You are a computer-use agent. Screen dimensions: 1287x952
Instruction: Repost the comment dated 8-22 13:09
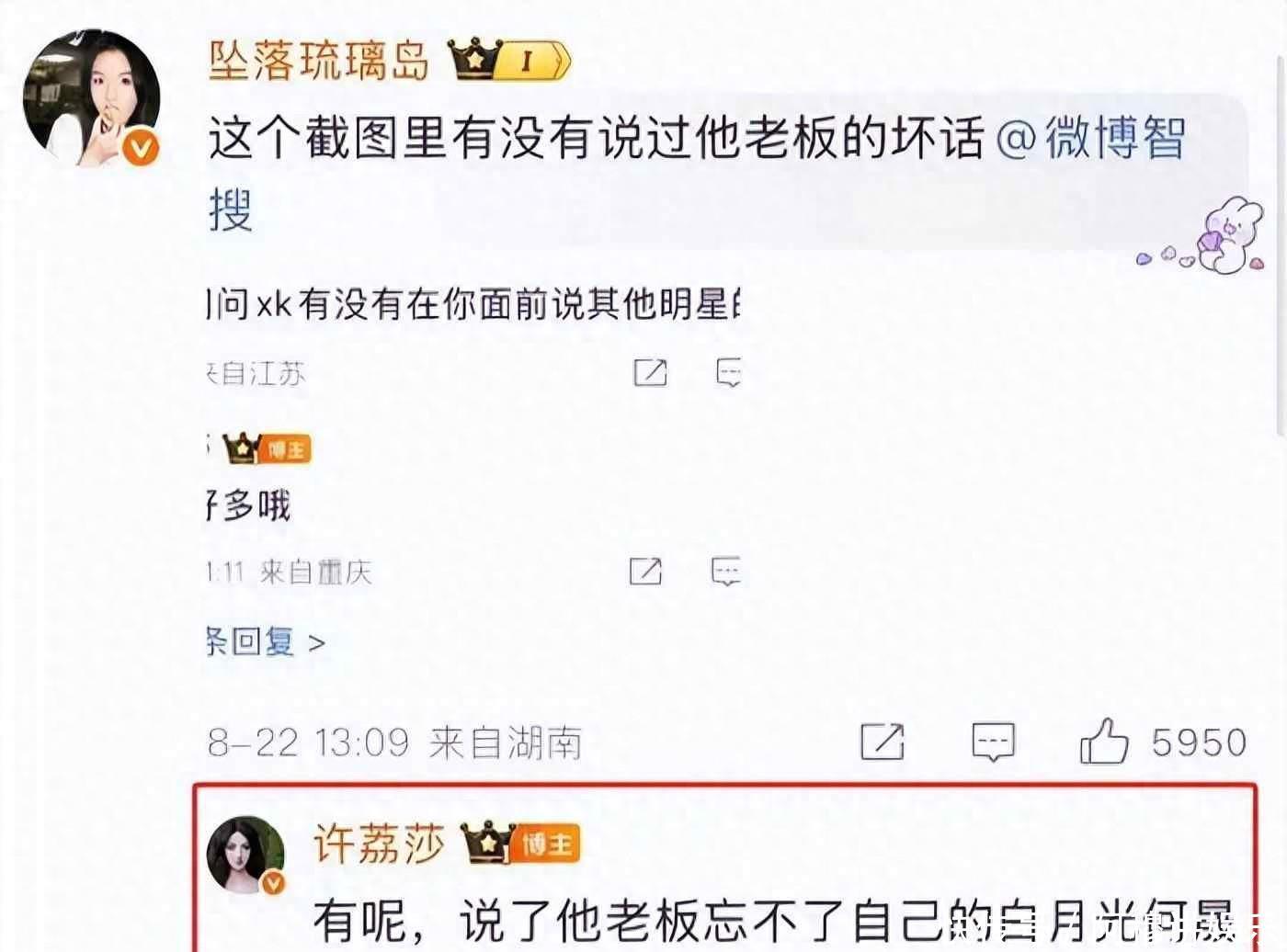tap(883, 742)
